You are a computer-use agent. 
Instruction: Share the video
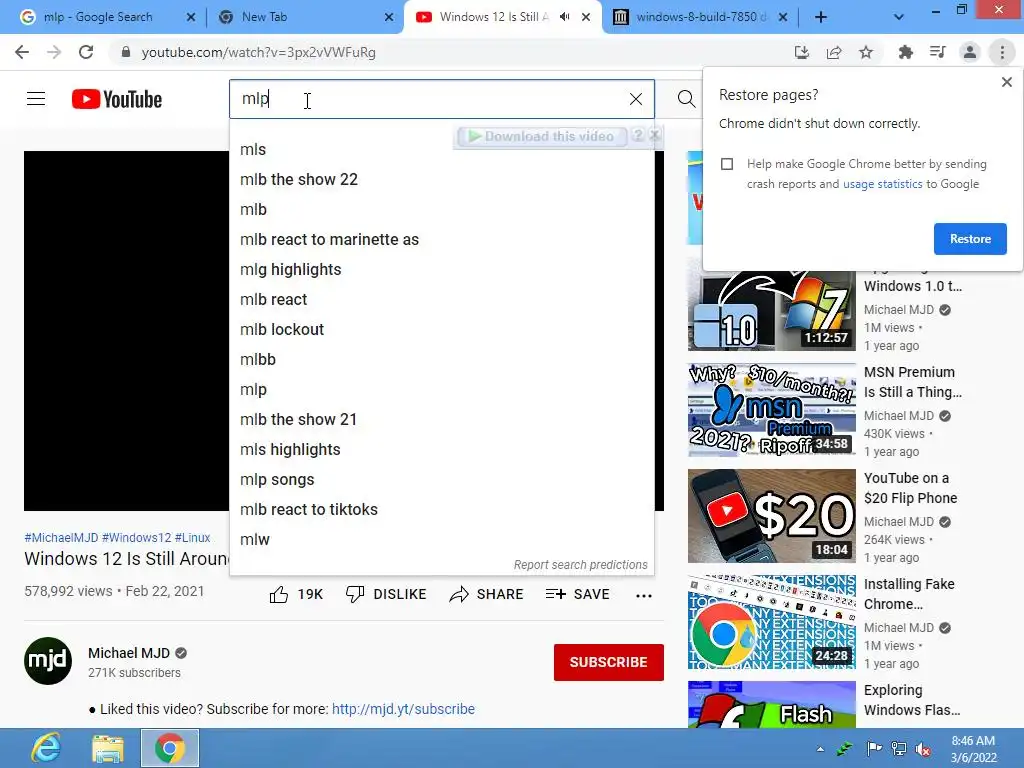487,594
